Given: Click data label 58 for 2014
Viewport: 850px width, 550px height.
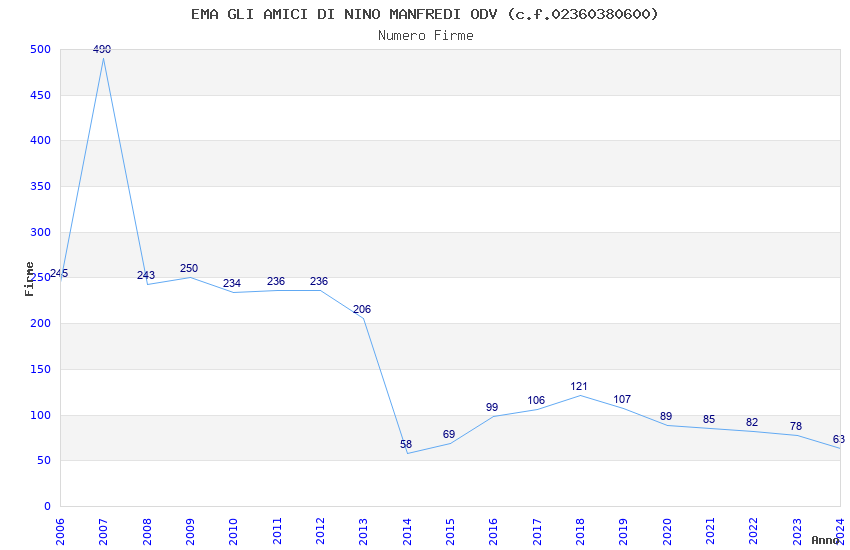Looking at the screenshot, I should (x=406, y=444).
